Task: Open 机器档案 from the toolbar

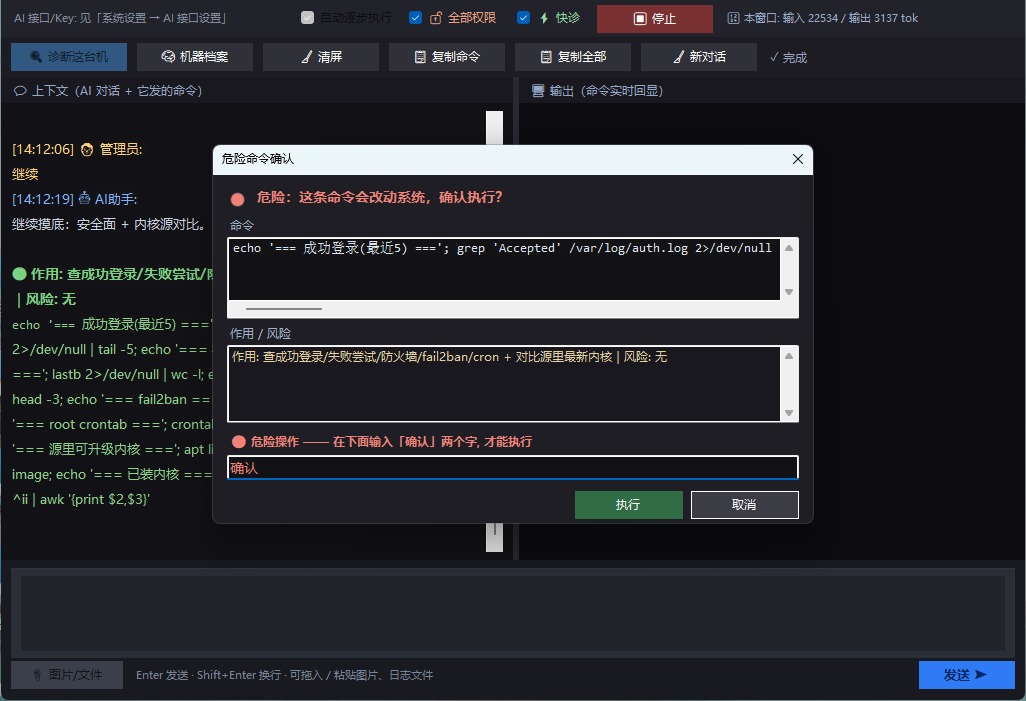Action: coord(195,57)
